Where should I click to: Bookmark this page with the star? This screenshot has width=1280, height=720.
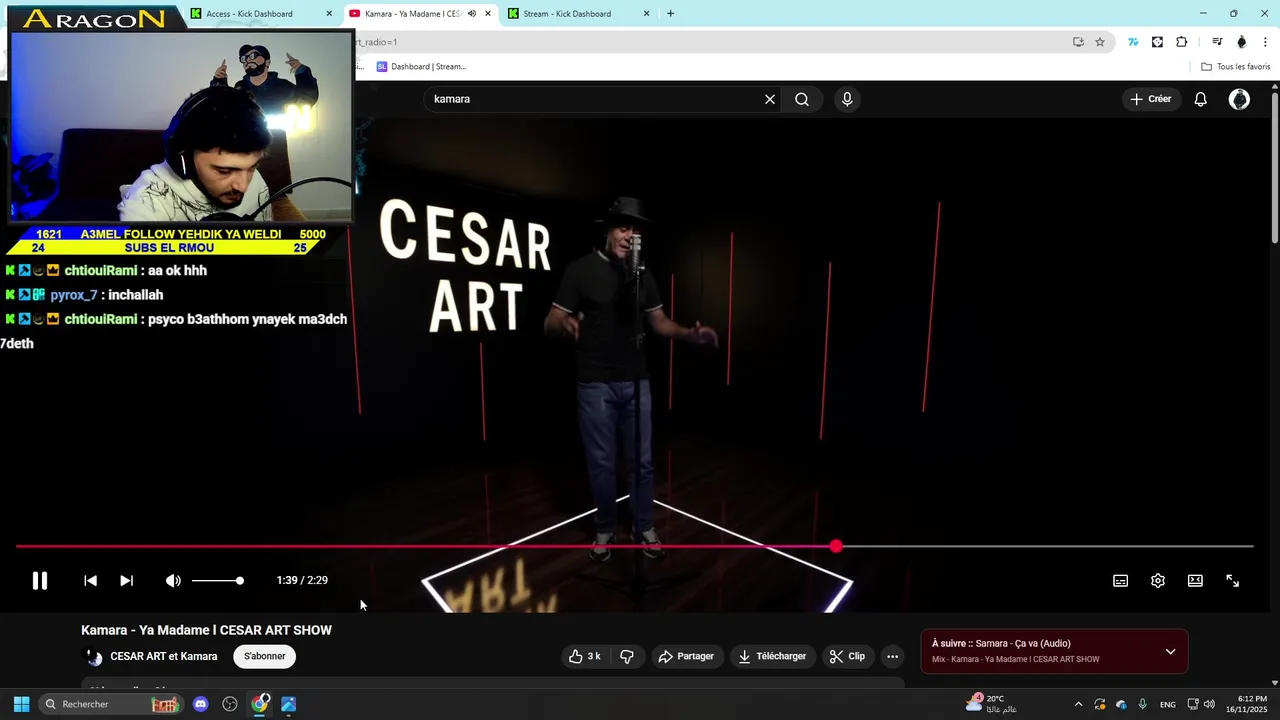click(1100, 42)
